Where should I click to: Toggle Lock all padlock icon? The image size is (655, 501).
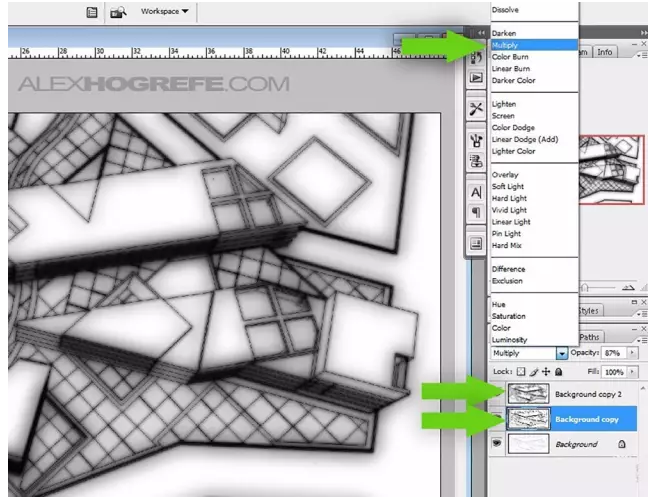tap(559, 371)
